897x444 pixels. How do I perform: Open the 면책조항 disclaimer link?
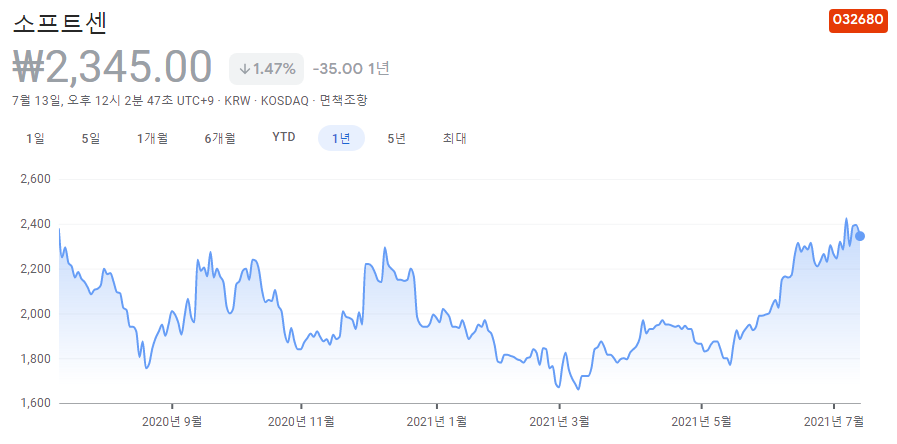pos(343,101)
